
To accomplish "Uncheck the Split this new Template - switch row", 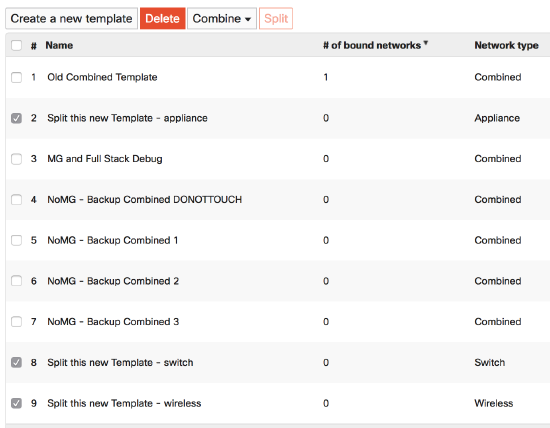I will tap(16, 362).
